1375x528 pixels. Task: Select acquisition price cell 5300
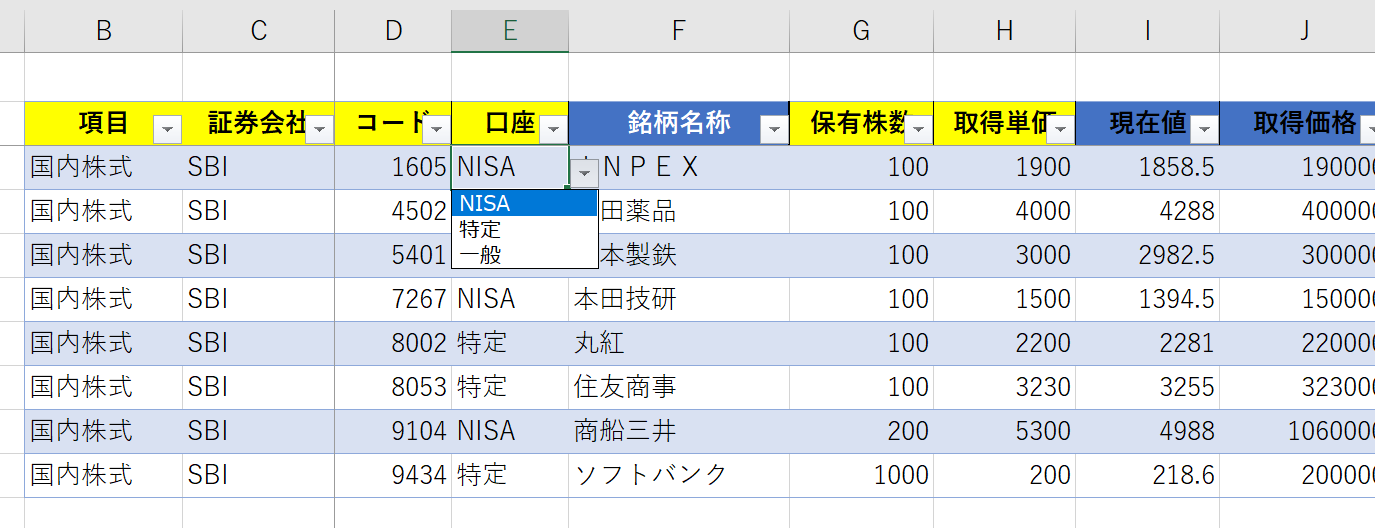tap(1005, 431)
